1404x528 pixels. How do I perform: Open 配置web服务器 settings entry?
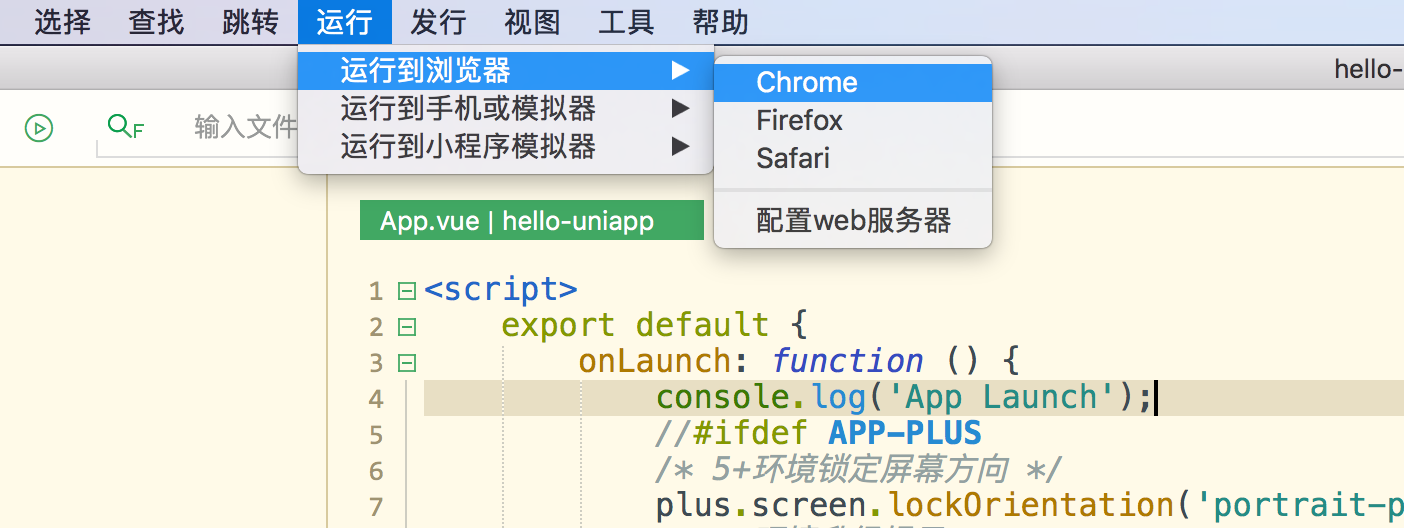tap(852, 221)
